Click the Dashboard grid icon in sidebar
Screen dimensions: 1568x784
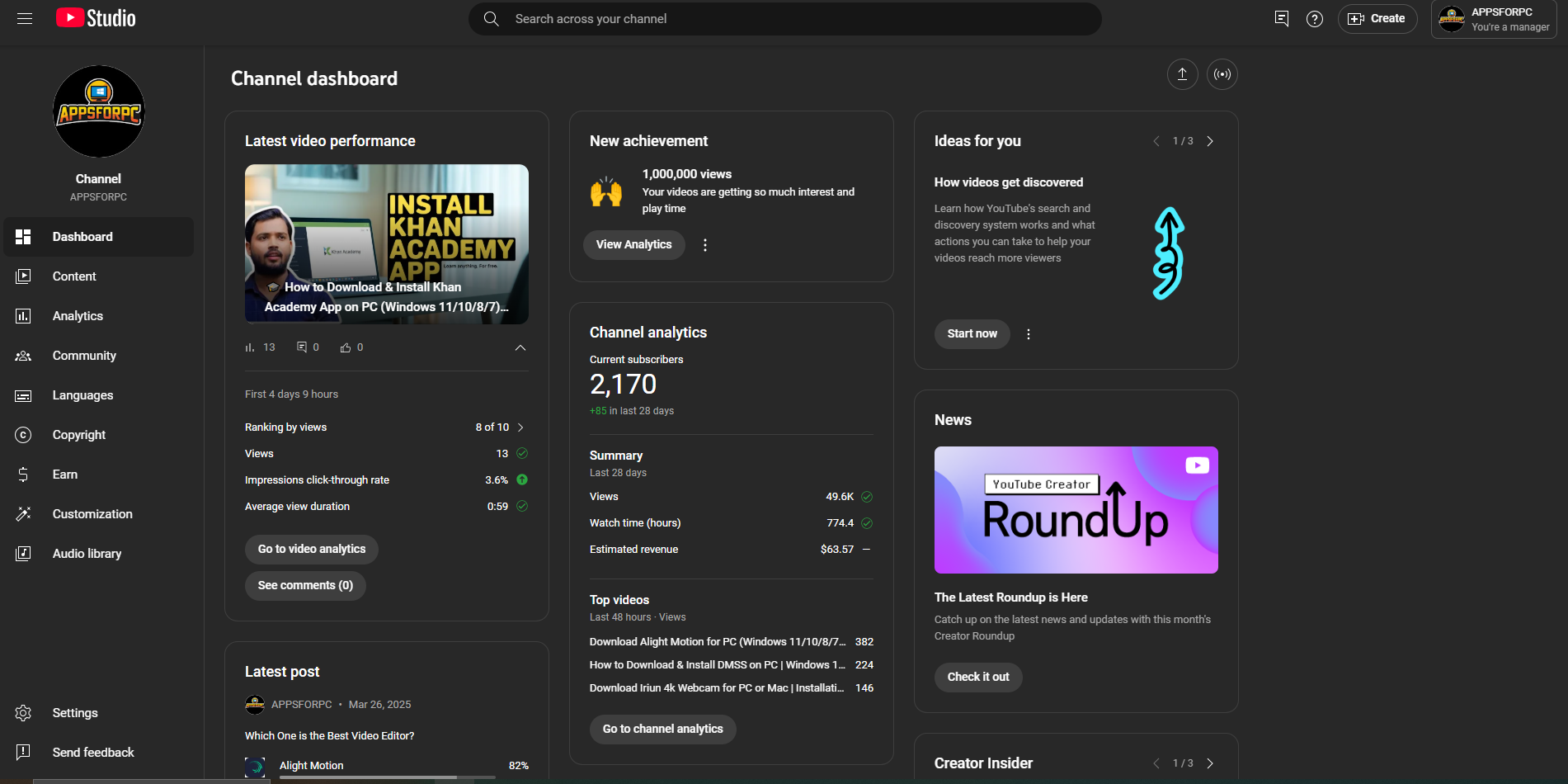(x=23, y=237)
